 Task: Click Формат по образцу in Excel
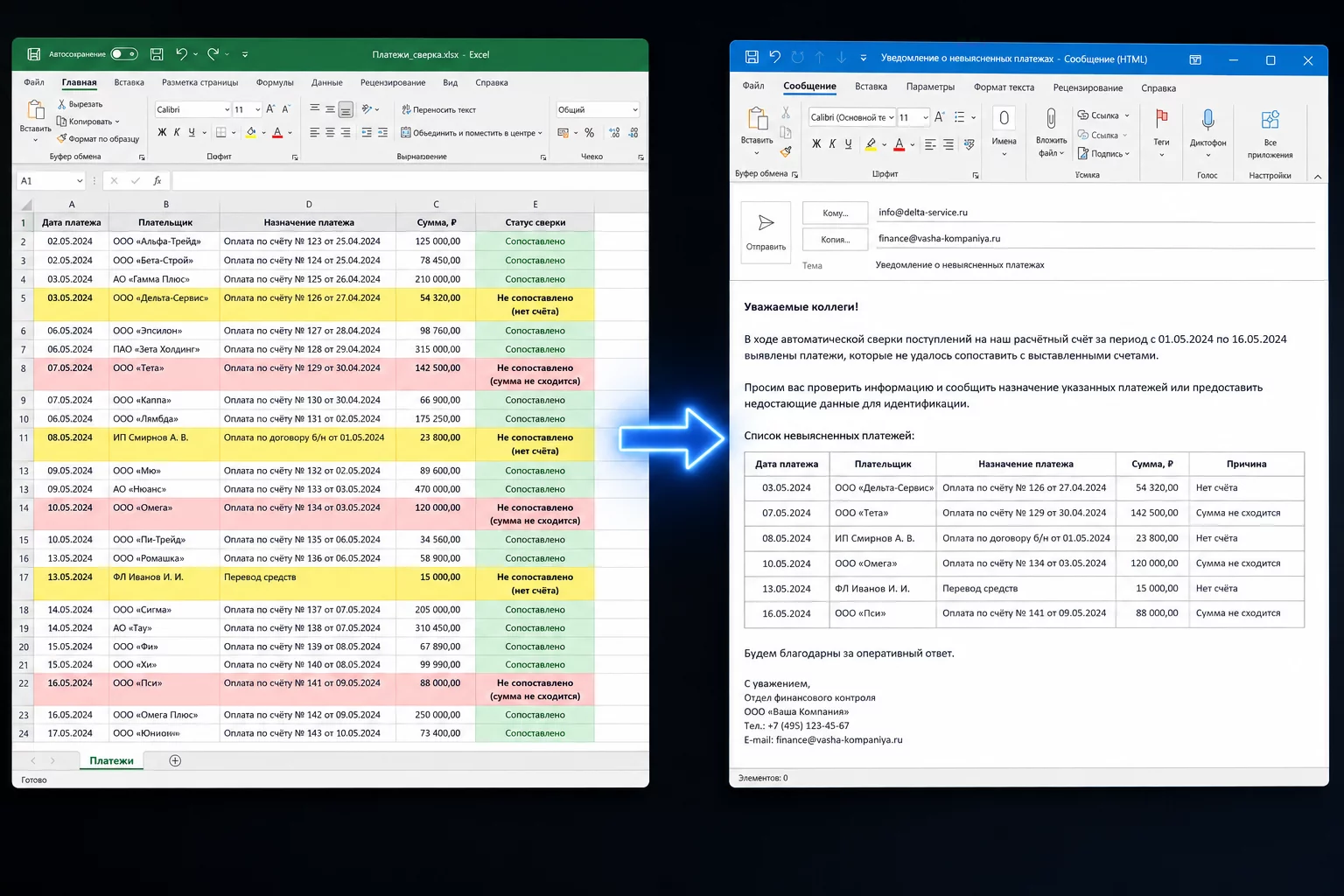(98, 139)
